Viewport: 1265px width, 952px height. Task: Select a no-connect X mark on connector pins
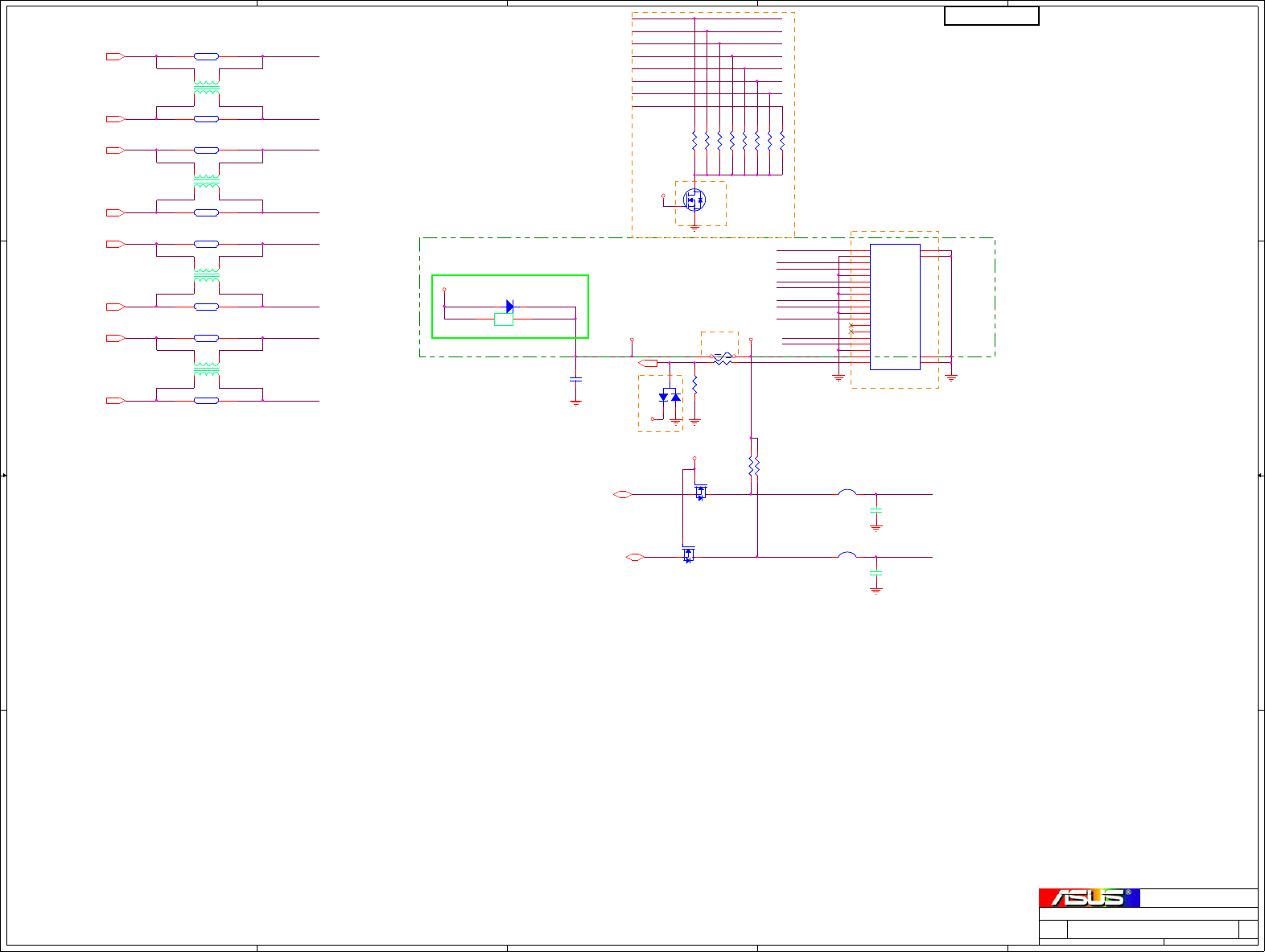click(851, 325)
